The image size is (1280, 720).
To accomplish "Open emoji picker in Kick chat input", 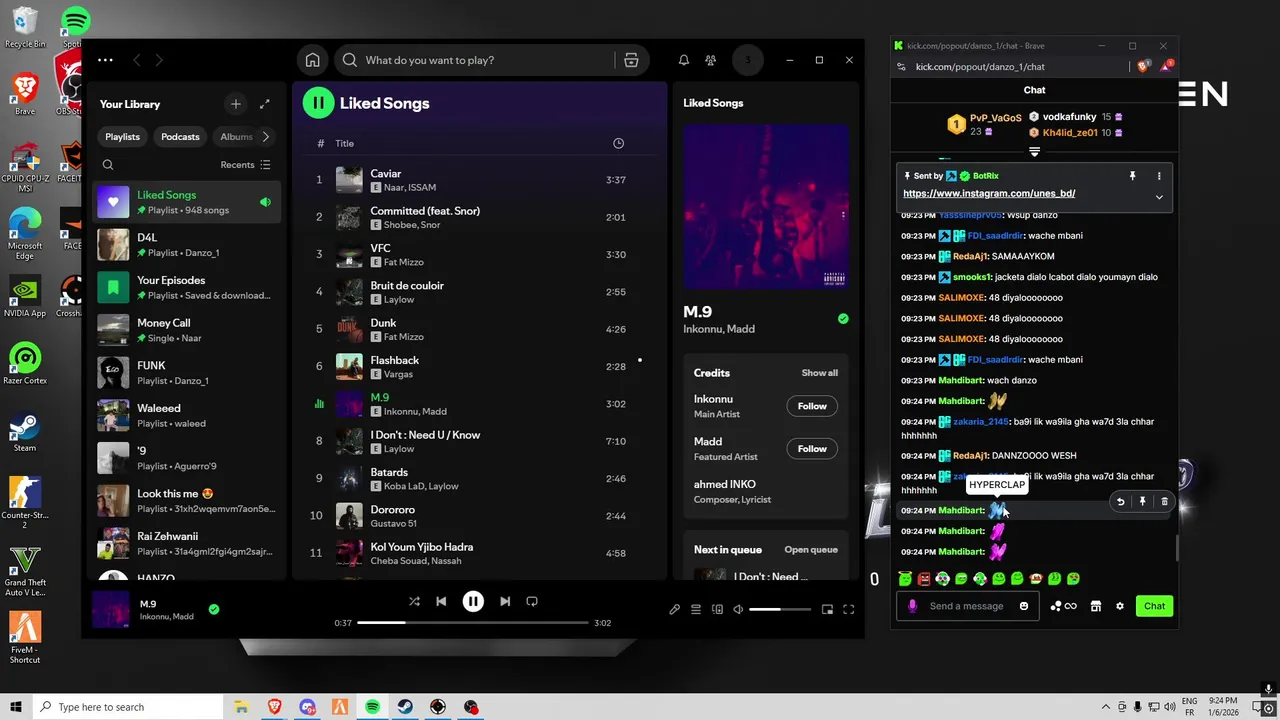I will 1023,606.
